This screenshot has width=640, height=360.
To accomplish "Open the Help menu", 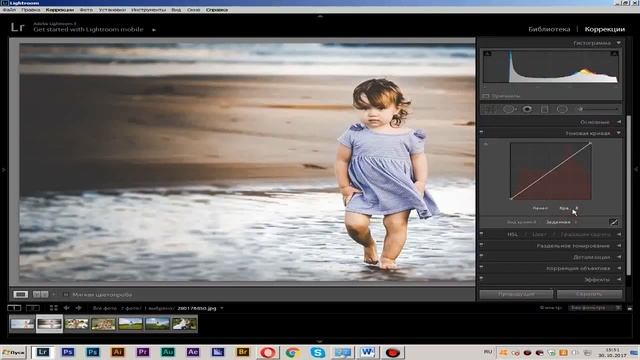I will pyautogui.click(x=217, y=9).
